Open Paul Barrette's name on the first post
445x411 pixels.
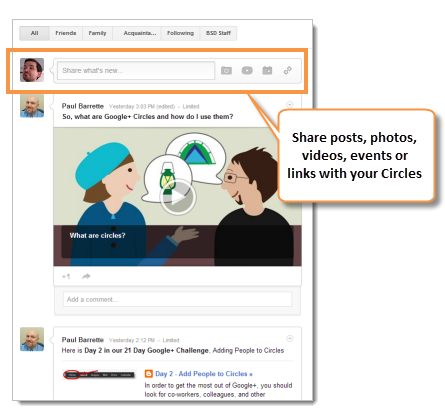(x=83, y=106)
